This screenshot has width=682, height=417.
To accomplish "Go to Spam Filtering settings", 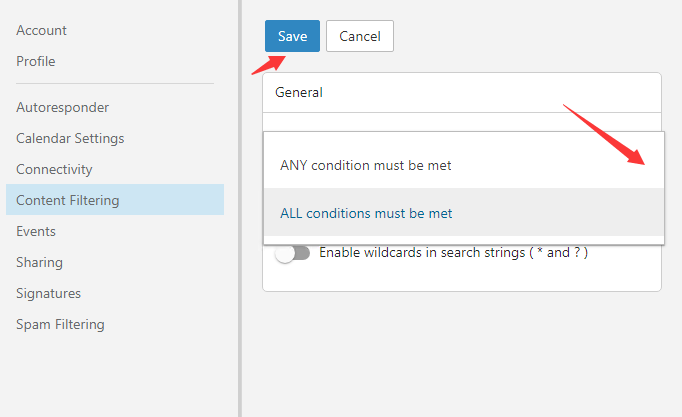I will point(60,324).
